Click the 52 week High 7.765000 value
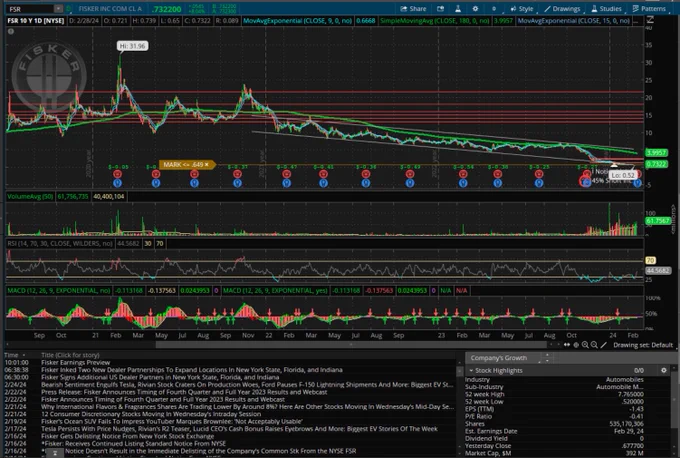Image resolution: width=680 pixels, height=458 pixels. [631, 394]
